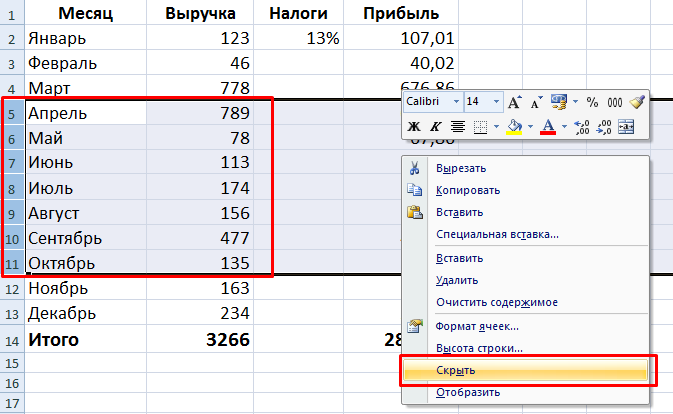Select the 3266 total revenue cell

tap(200, 340)
